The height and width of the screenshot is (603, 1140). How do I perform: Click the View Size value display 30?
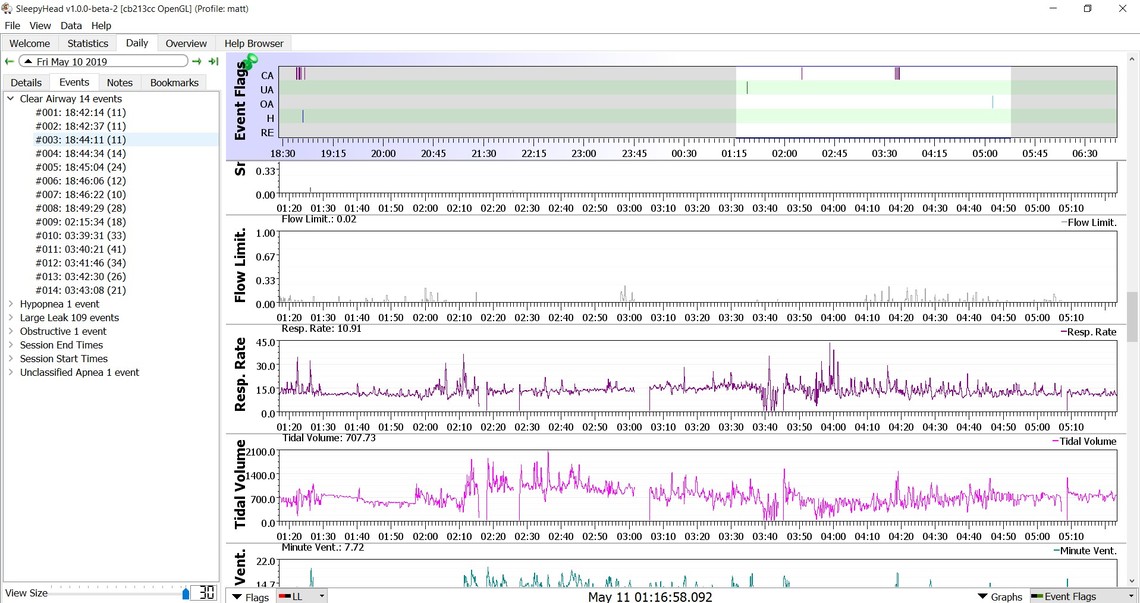[x=206, y=593]
